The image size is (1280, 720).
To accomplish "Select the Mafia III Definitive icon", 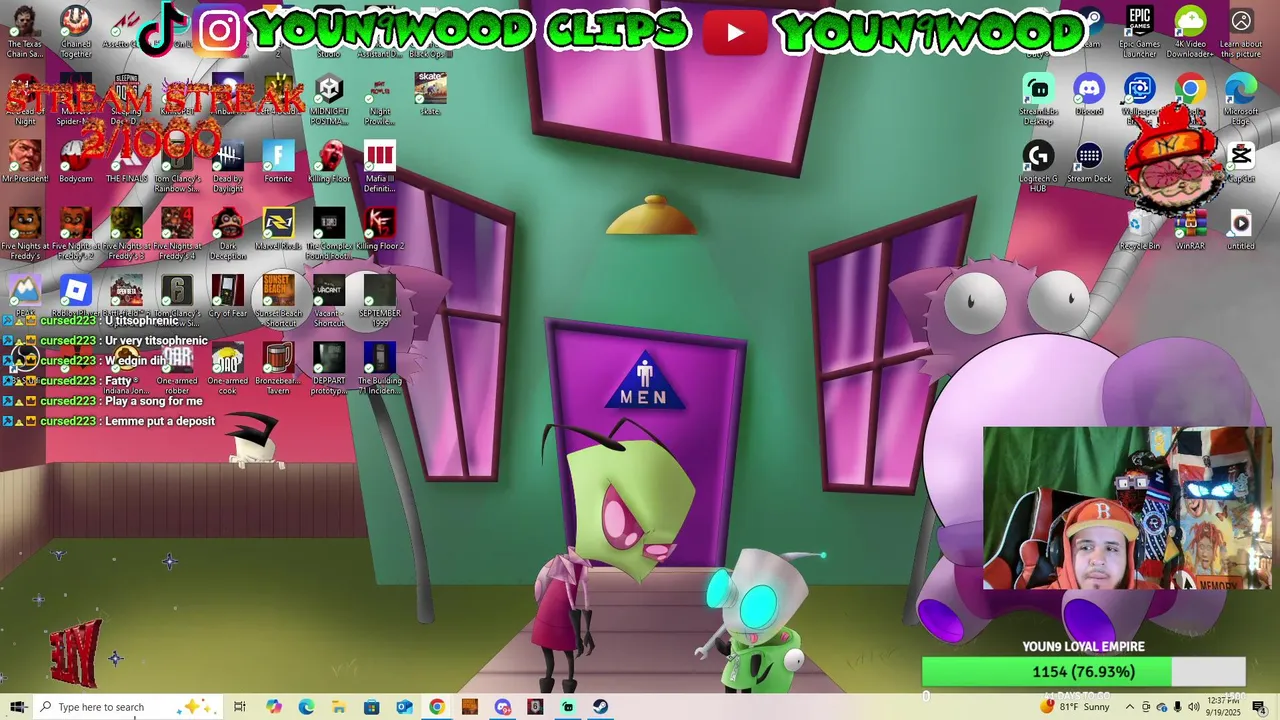I will [x=379, y=167].
